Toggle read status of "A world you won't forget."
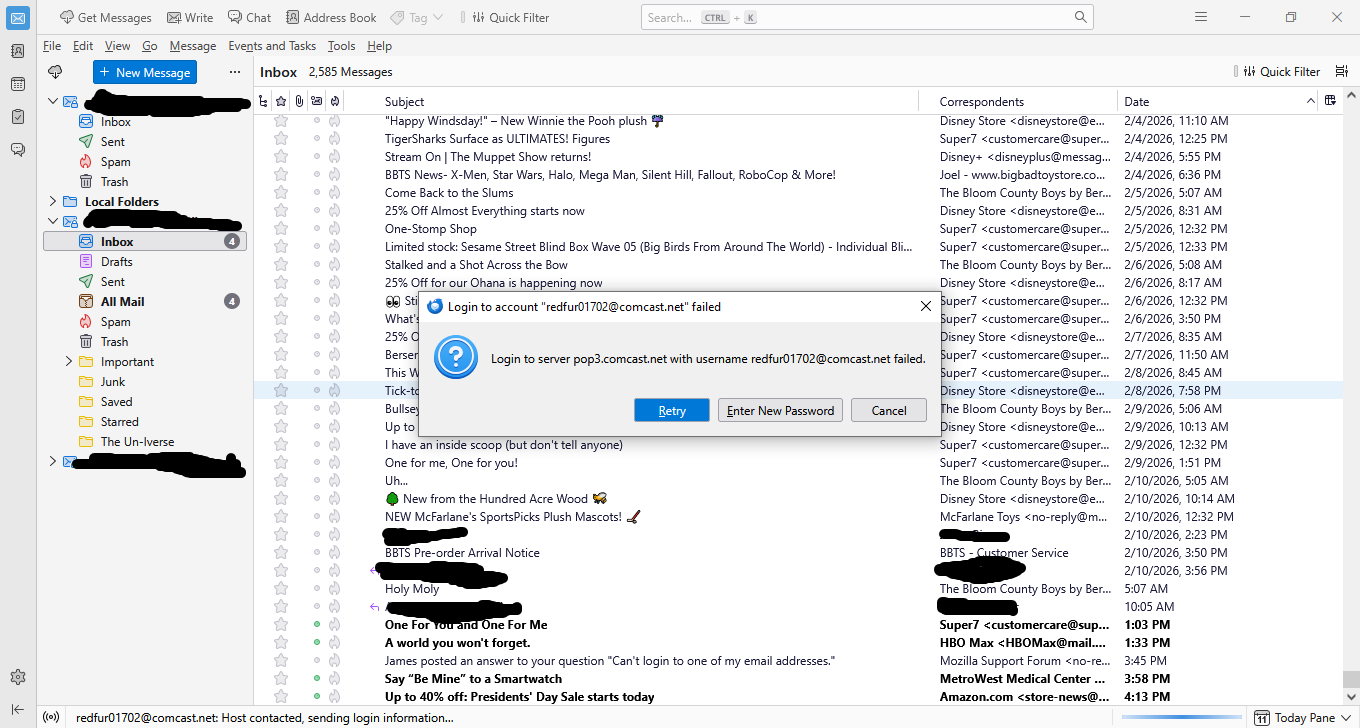This screenshot has width=1360, height=728. tap(317, 643)
